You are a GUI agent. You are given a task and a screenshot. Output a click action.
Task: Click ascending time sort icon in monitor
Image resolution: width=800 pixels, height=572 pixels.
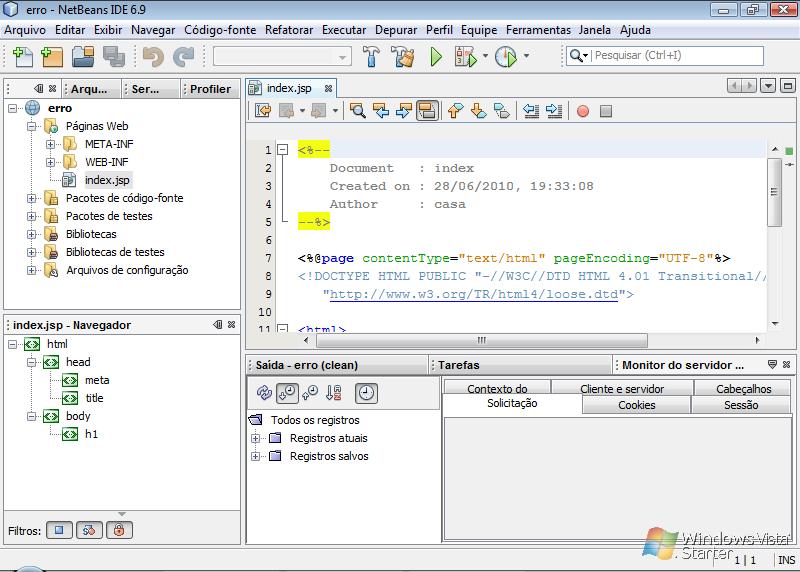pyautogui.click(x=310, y=393)
